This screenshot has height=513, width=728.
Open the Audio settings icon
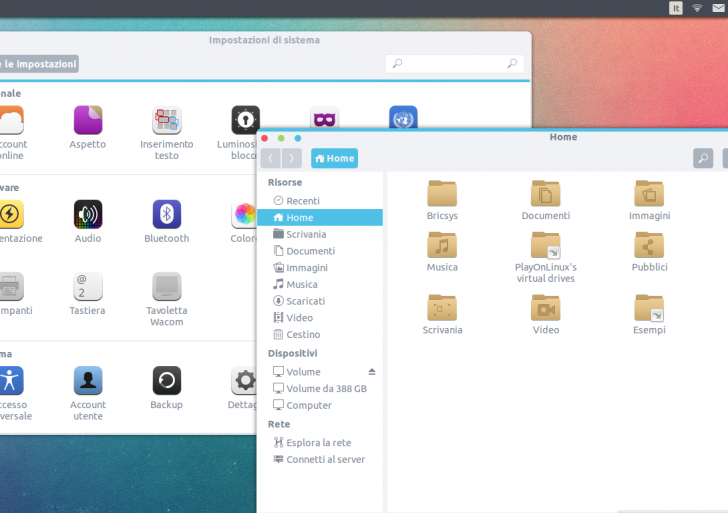(88, 215)
